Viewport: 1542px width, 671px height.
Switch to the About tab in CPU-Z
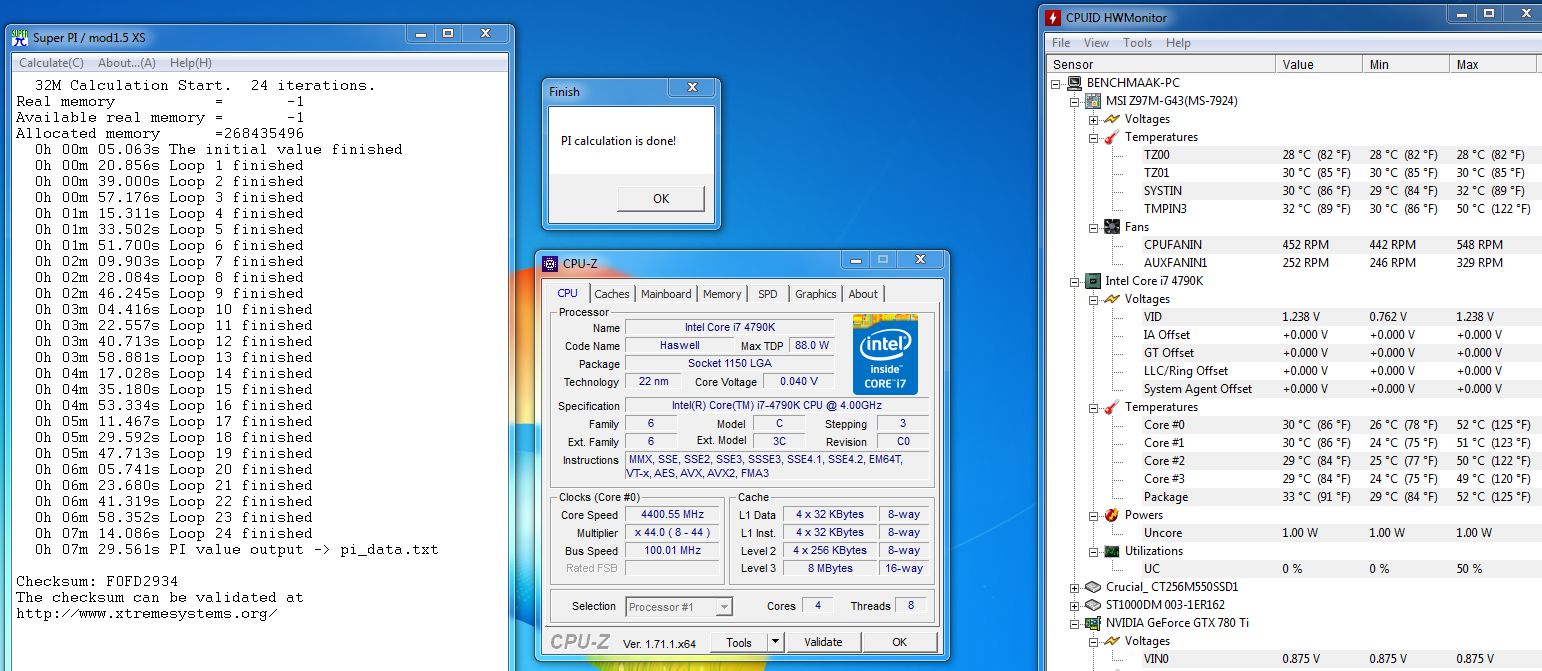[x=863, y=294]
